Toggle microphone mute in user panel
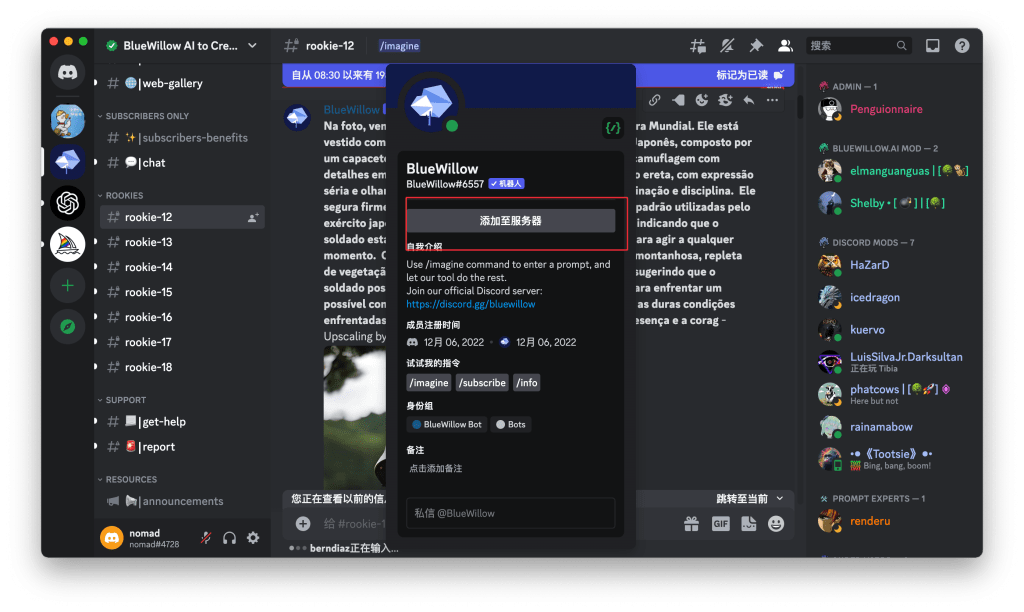 click(206, 538)
